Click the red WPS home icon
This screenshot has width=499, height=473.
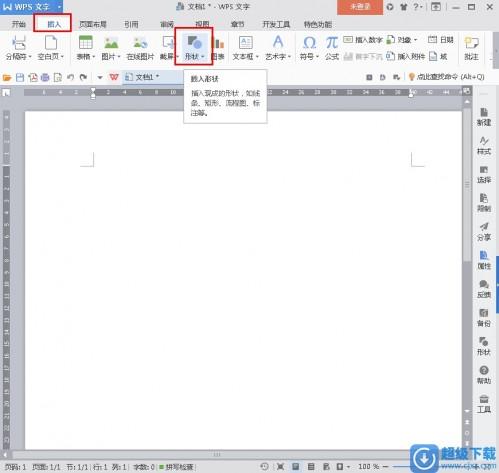114,77
